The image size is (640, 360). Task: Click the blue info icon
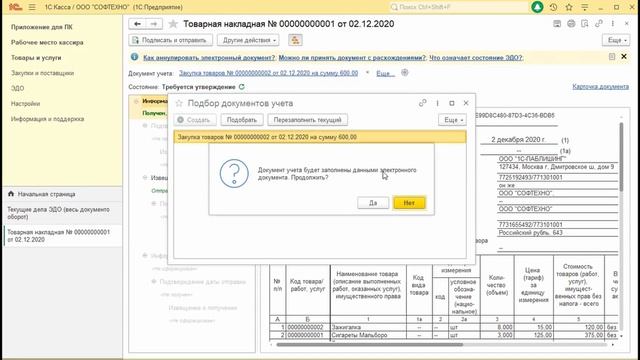click(134, 57)
